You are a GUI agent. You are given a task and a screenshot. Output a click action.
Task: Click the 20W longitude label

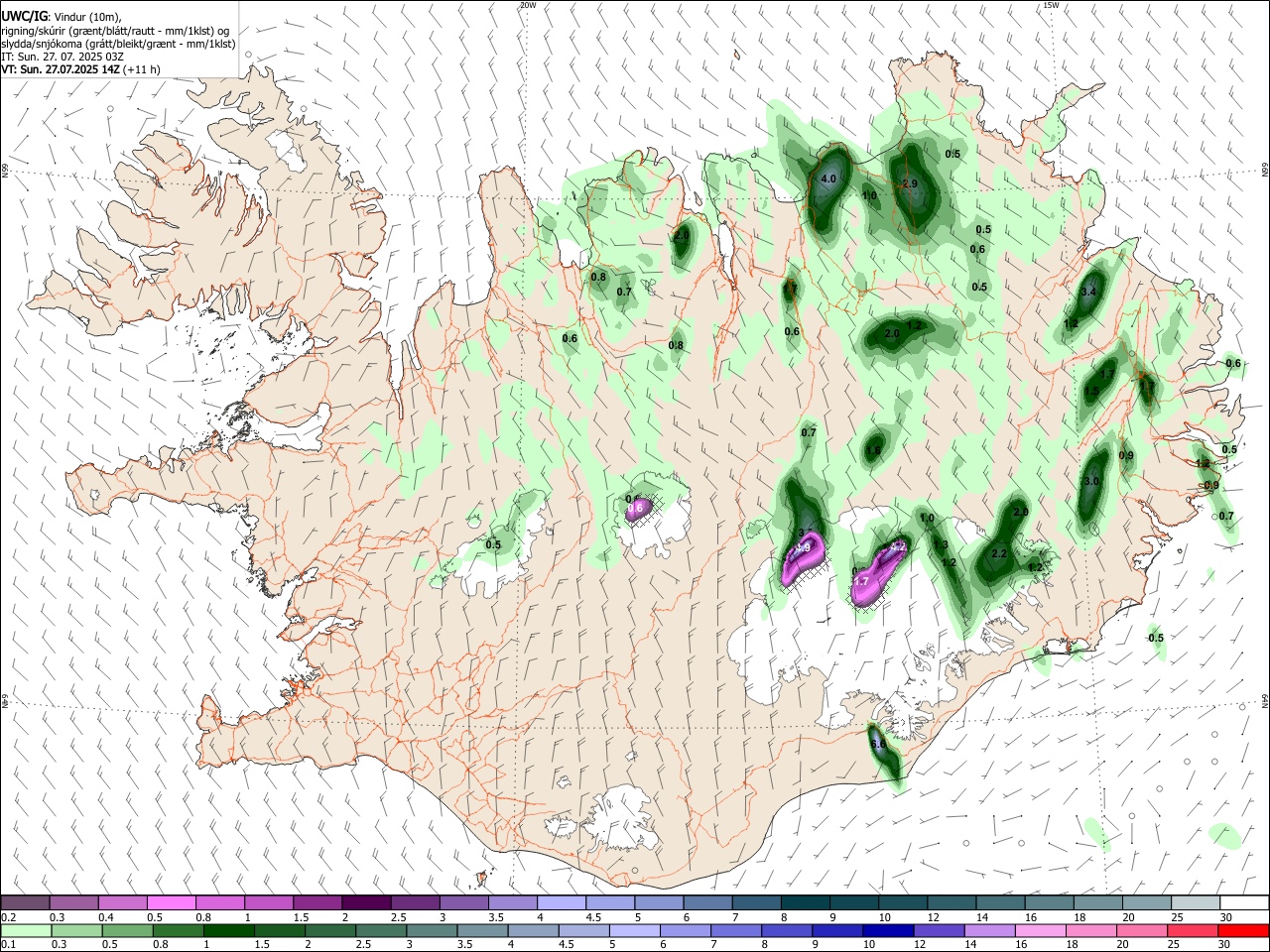point(528,5)
